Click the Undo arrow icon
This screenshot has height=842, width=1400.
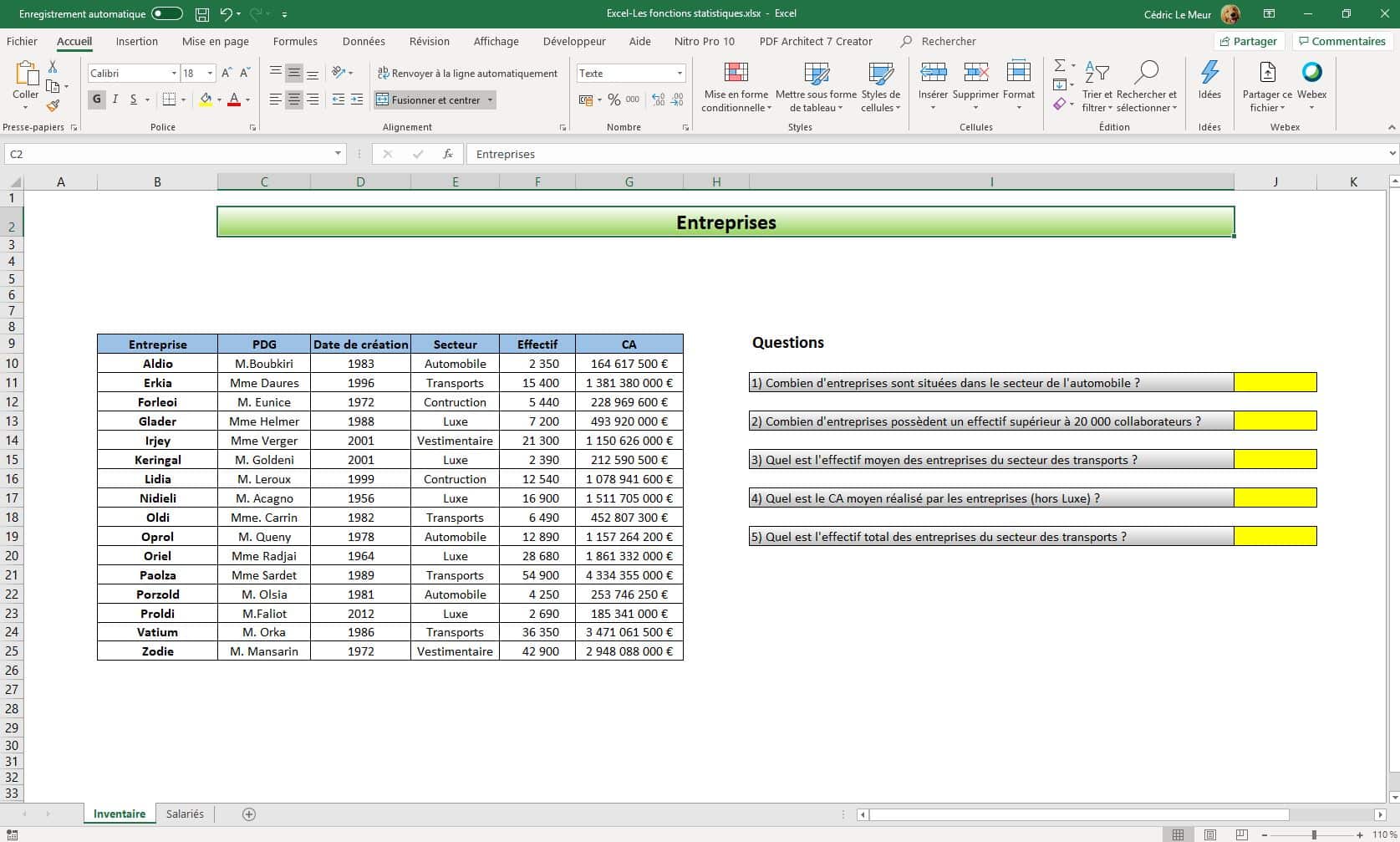(x=227, y=14)
